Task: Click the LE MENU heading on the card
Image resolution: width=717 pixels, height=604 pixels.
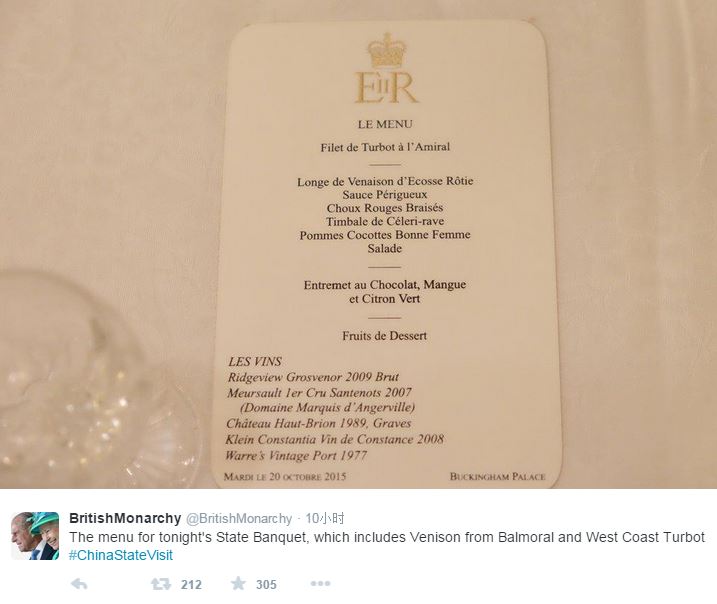Action: pyautogui.click(x=384, y=124)
